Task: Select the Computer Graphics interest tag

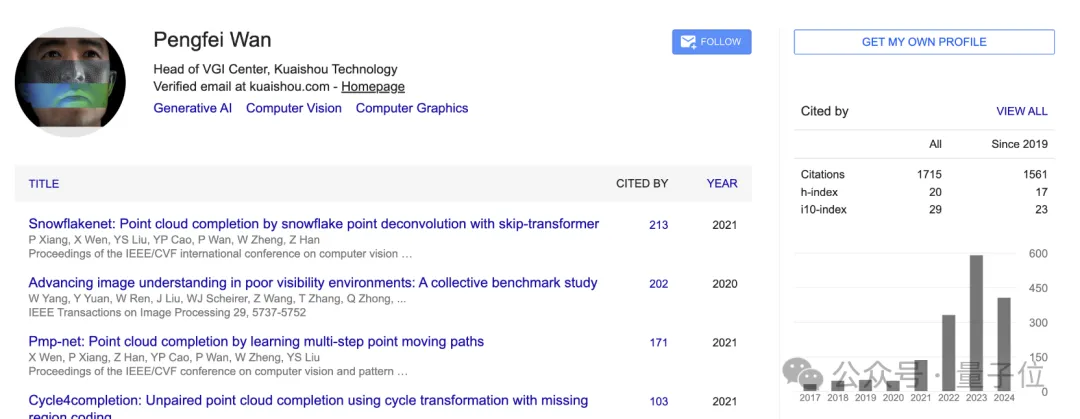Action: (x=412, y=108)
